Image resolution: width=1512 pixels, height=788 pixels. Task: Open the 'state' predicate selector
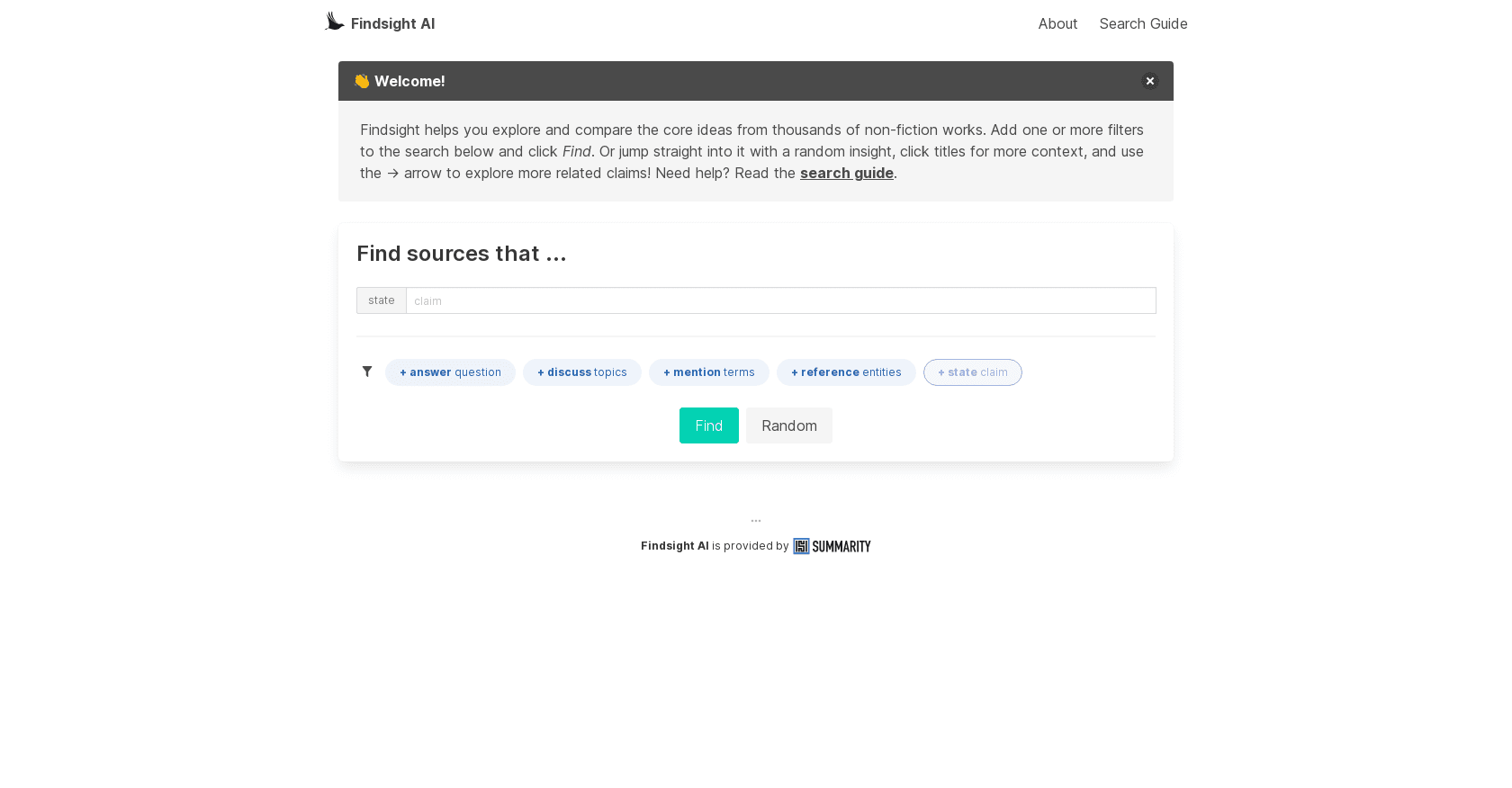click(381, 300)
